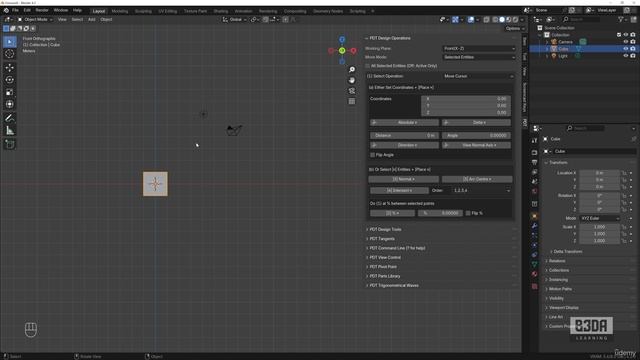Open the Window menu

click(x=61, y=10)
